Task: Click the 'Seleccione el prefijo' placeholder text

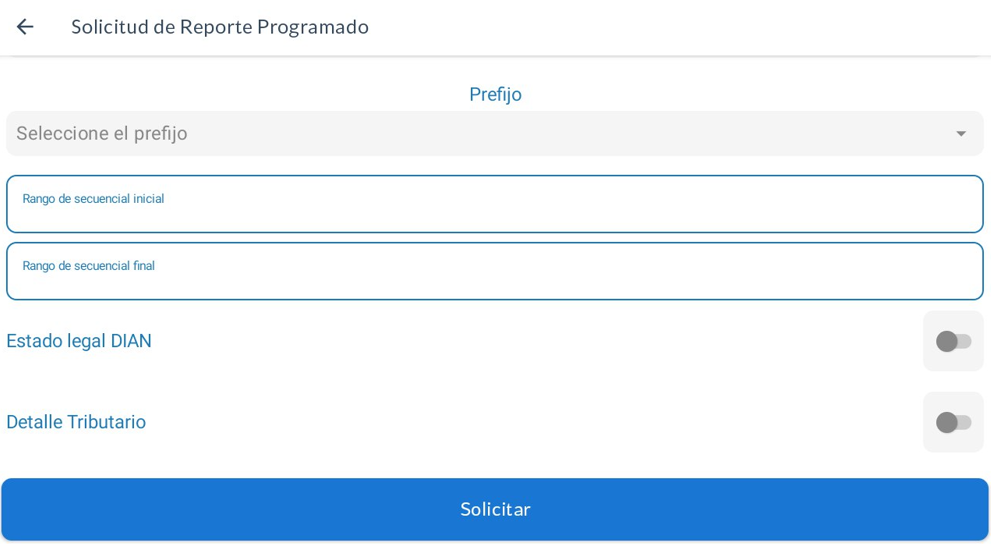Action: [x=102, y=134]
